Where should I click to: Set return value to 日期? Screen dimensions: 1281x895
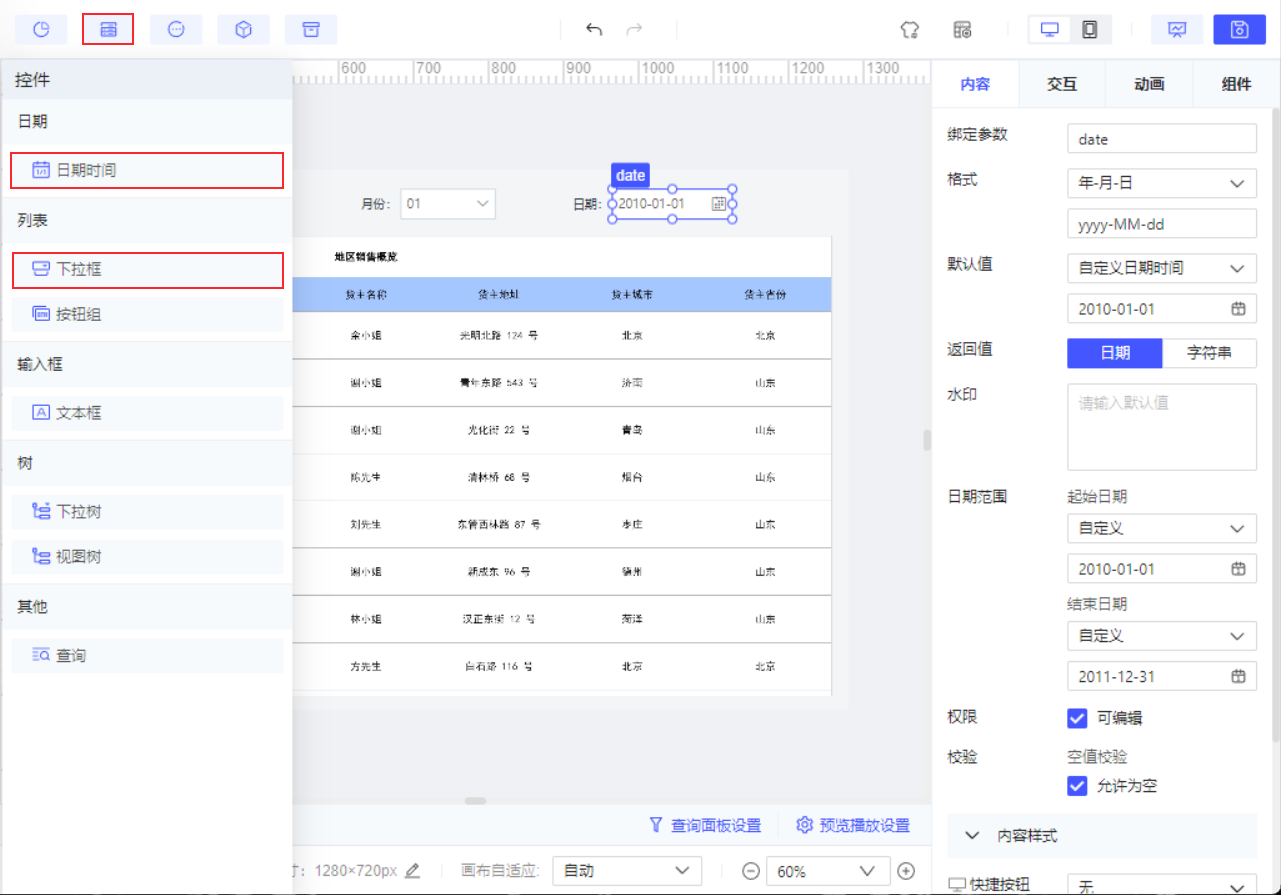coord(1115,354)
